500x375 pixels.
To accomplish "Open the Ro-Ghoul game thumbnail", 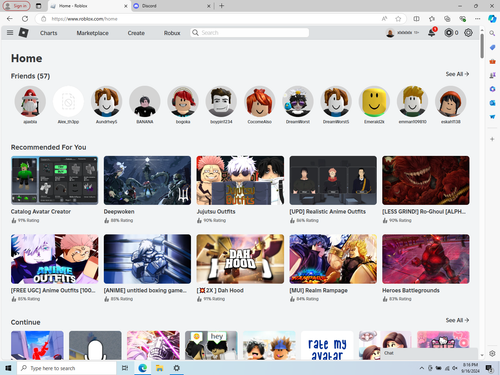I will click(x=426, y=180).
